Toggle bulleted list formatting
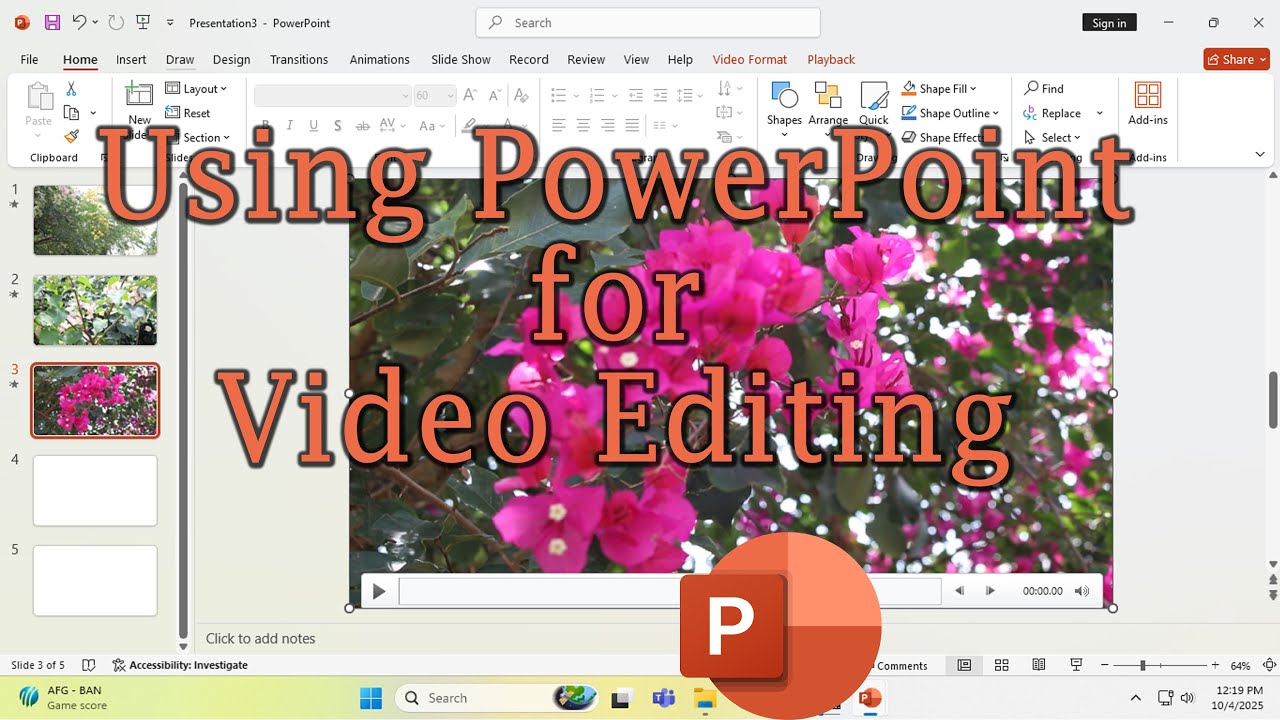1280x720 pixels. (x=558, y=95)
